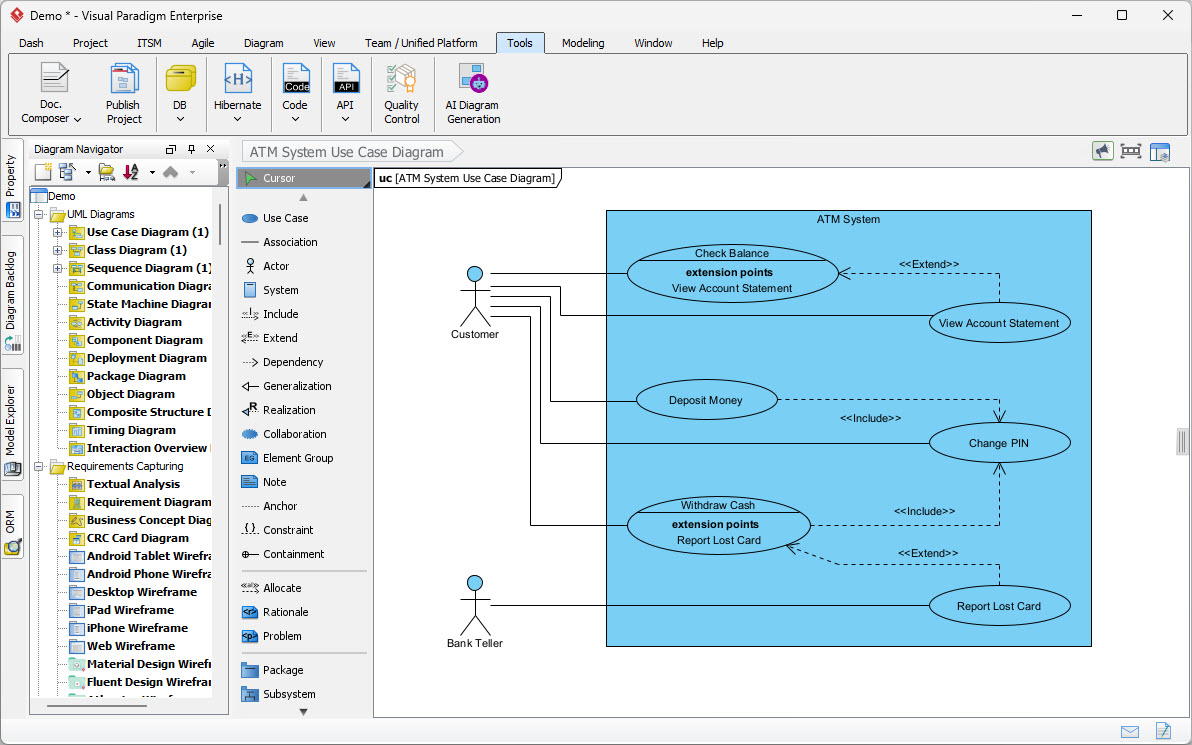Select Deployment Diagram in navigator

pyautogui.click(x=146, y=358)
